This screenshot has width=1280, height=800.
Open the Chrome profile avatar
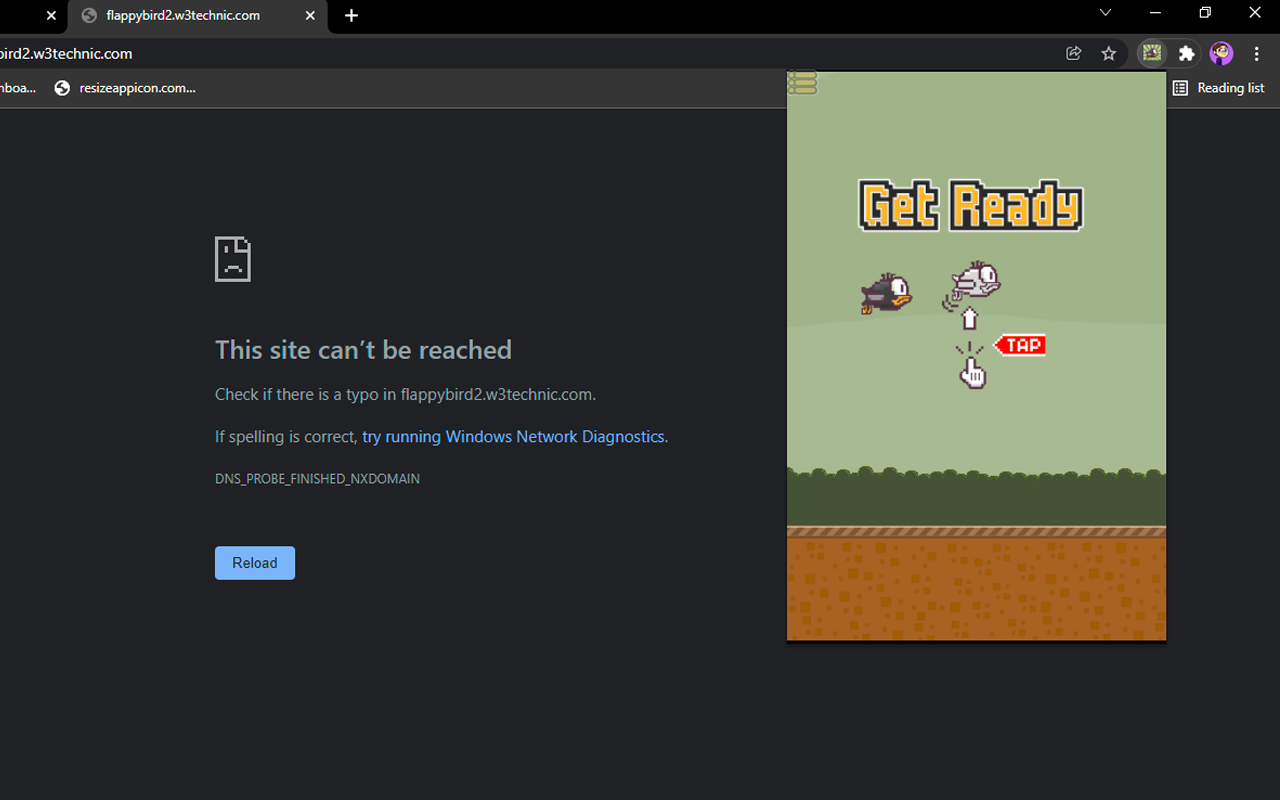point(1221,54)
